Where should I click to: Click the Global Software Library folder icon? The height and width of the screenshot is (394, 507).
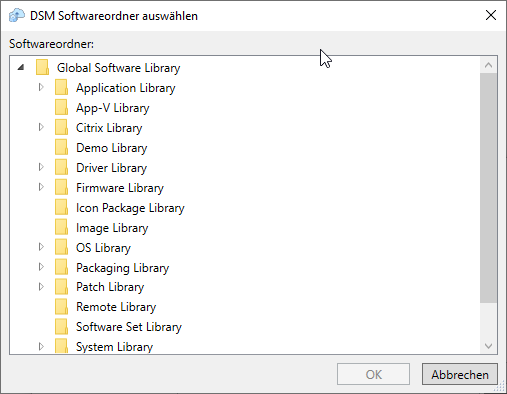pos(42,67)
